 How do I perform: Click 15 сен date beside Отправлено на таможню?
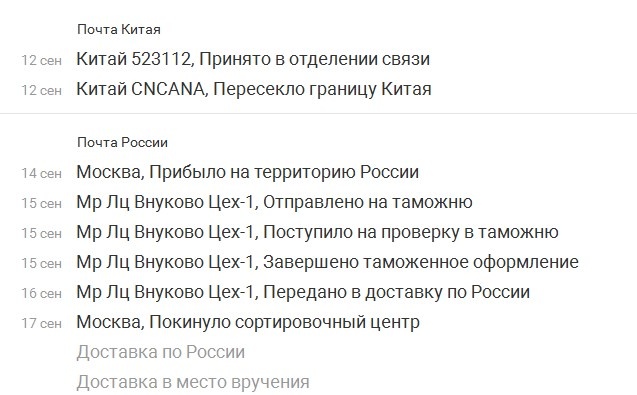tap(41, 203)
